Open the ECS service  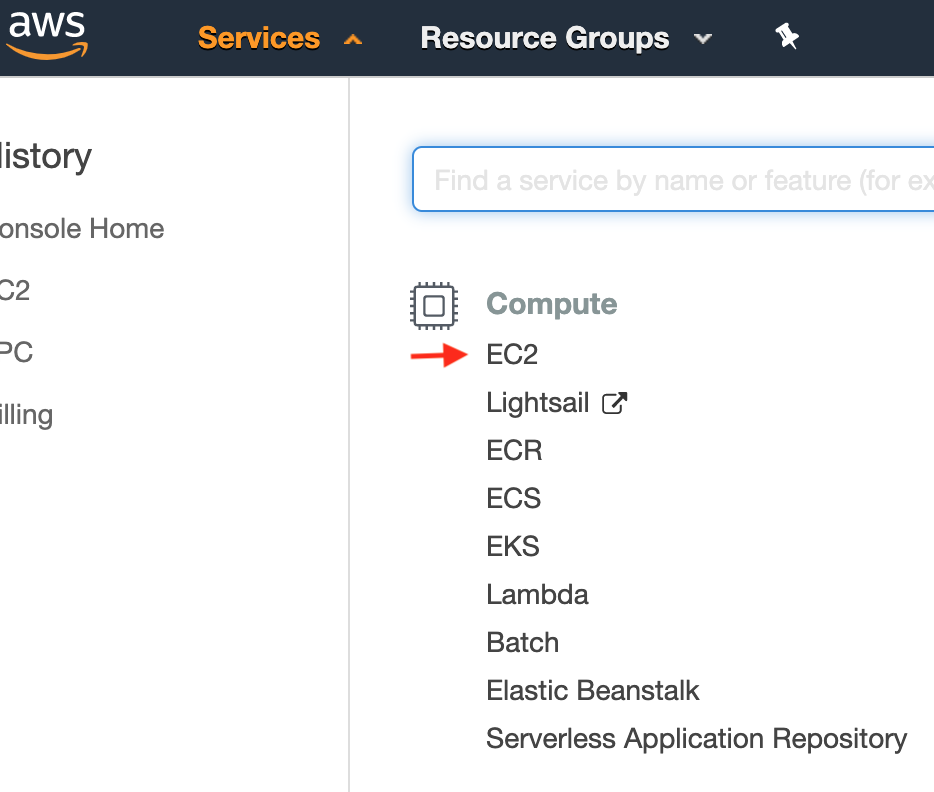coord(513,498)
